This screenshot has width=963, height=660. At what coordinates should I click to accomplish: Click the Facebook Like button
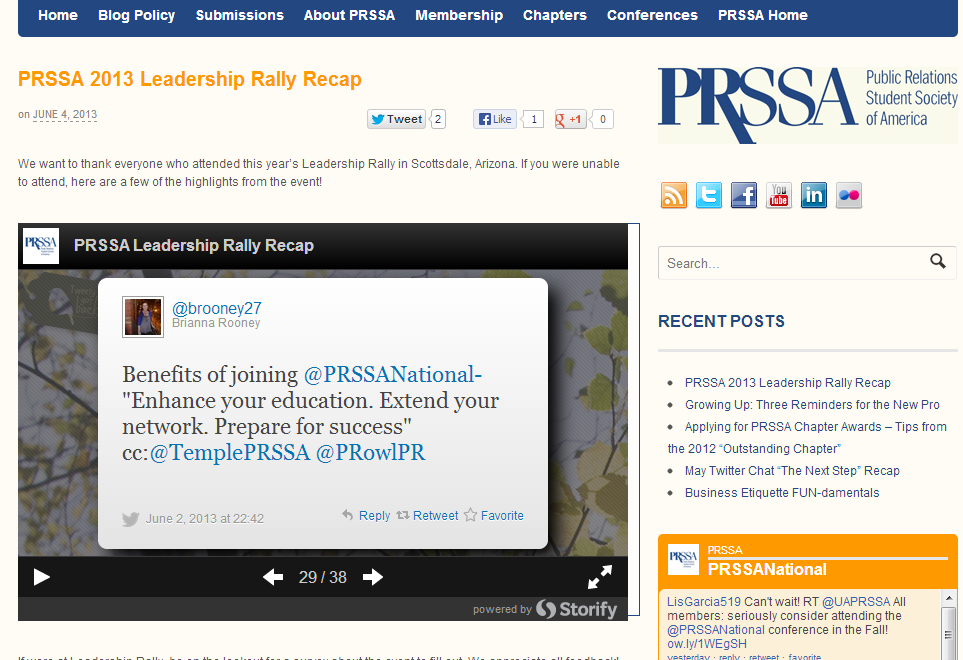[496, 119]
